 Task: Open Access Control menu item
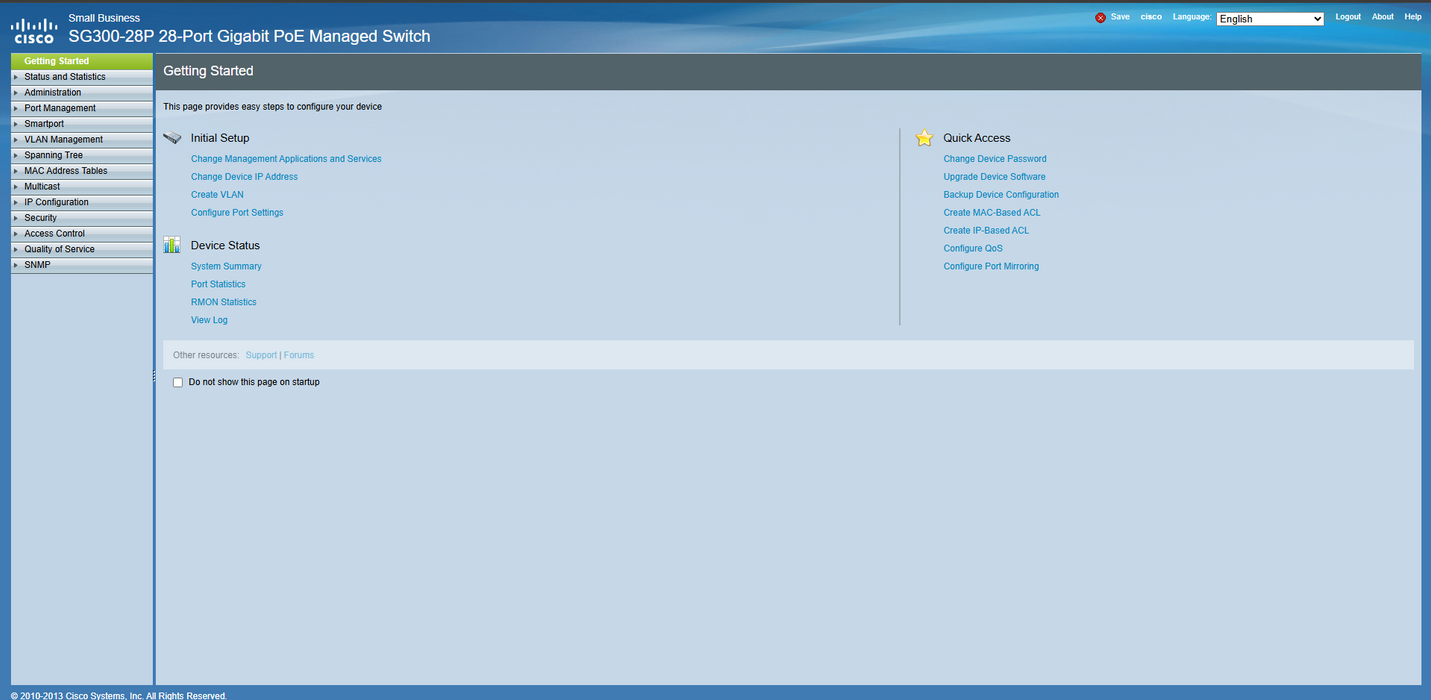82,233
